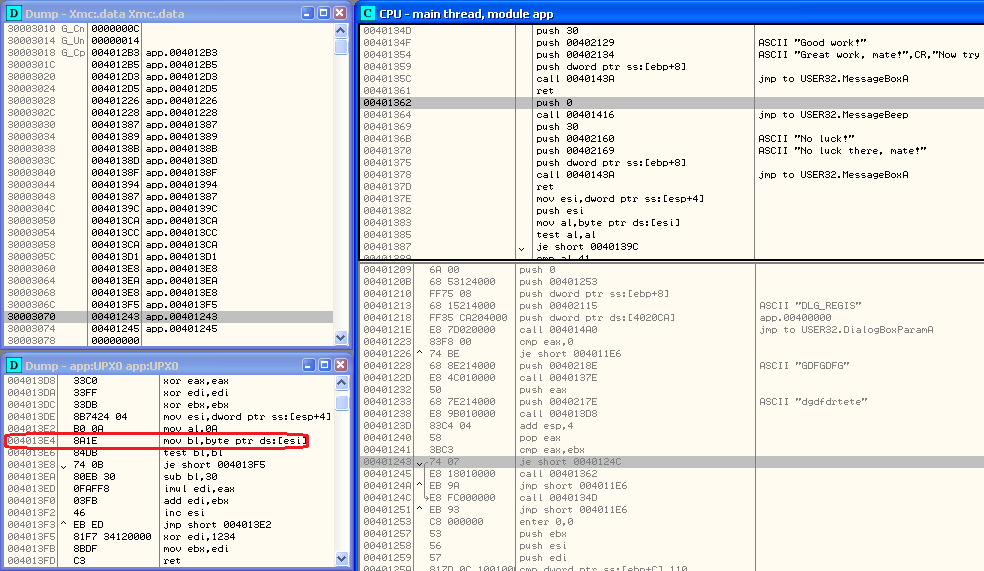Maximize the Dump Xmc:.data window
The image size is (984, 571).
(323, 13)
